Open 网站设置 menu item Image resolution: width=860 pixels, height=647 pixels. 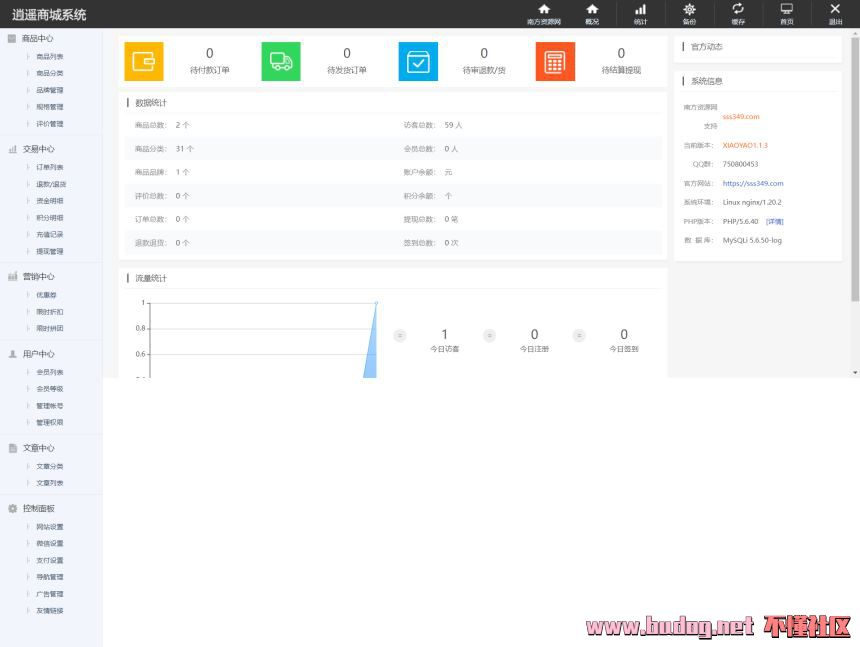pos(50,527)
